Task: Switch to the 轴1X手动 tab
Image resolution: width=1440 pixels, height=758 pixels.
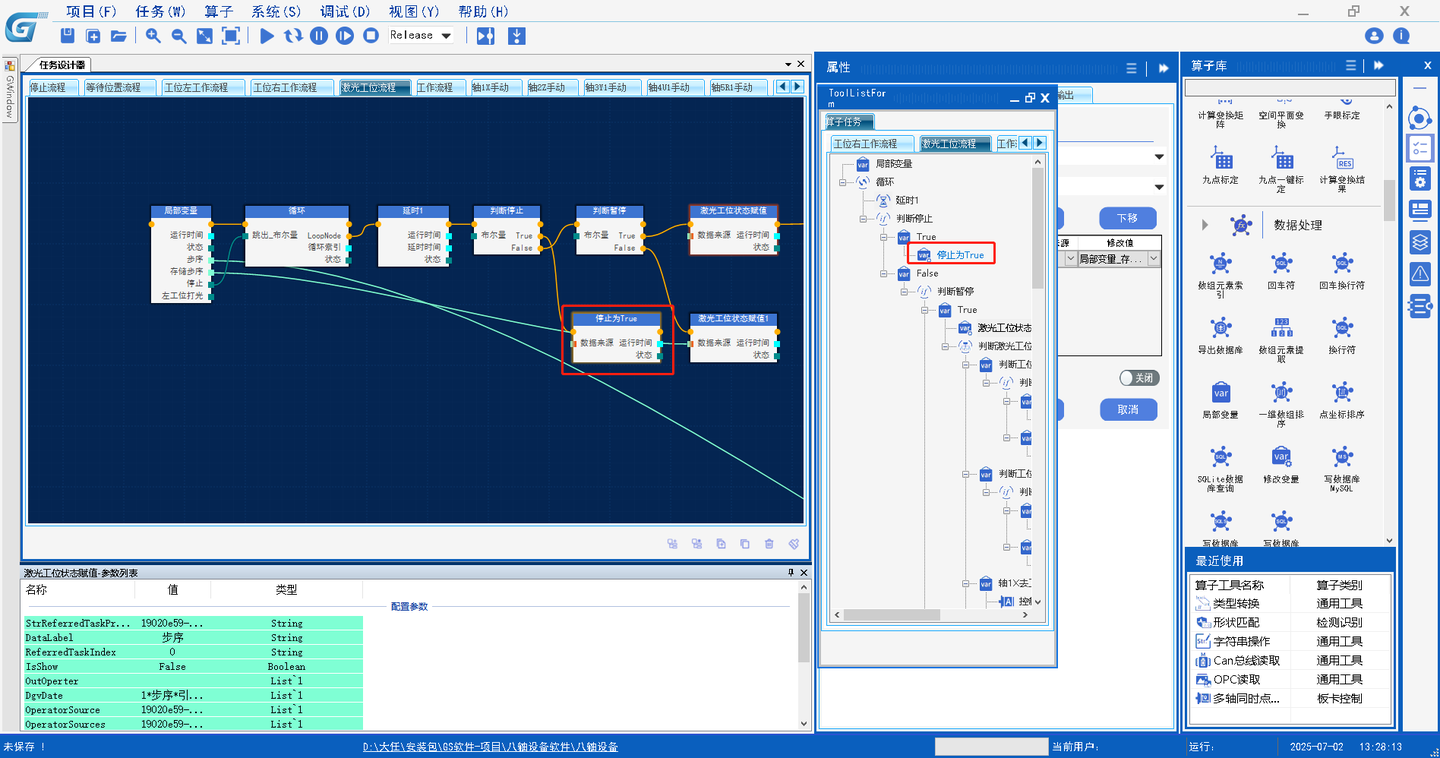Action: click(496, 87)
